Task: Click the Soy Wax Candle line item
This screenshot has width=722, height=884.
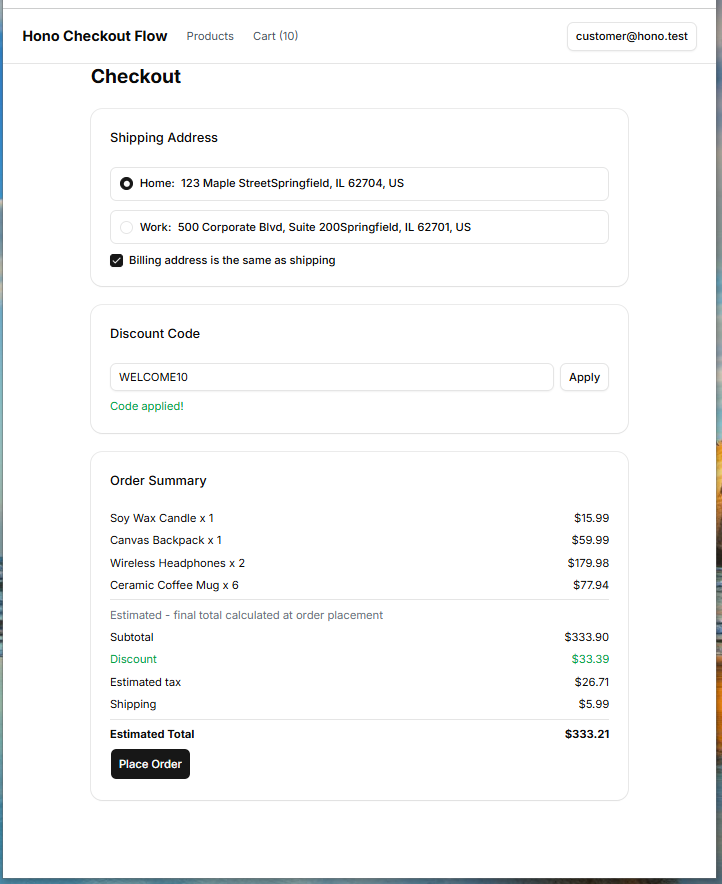Action: pyautogui.click(x=162, y=518)
